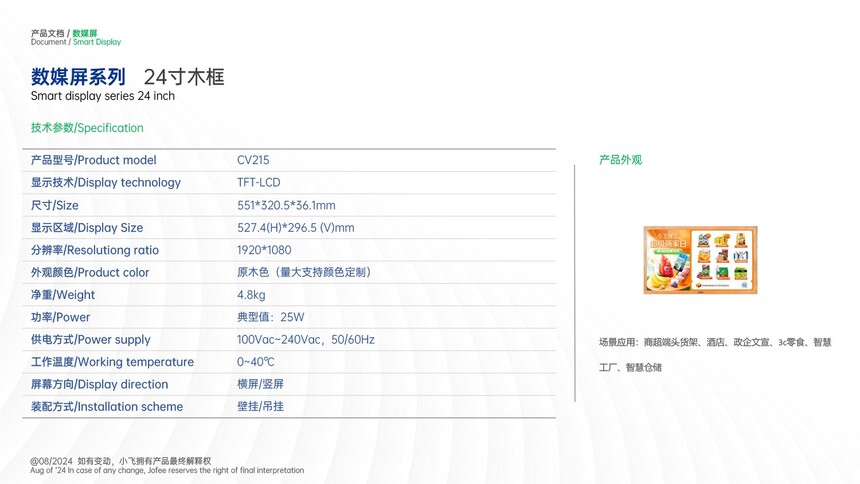Click the '屏幕方向/Display direction' label
Viewport: 860px width, 484px height.
point(99,385)
